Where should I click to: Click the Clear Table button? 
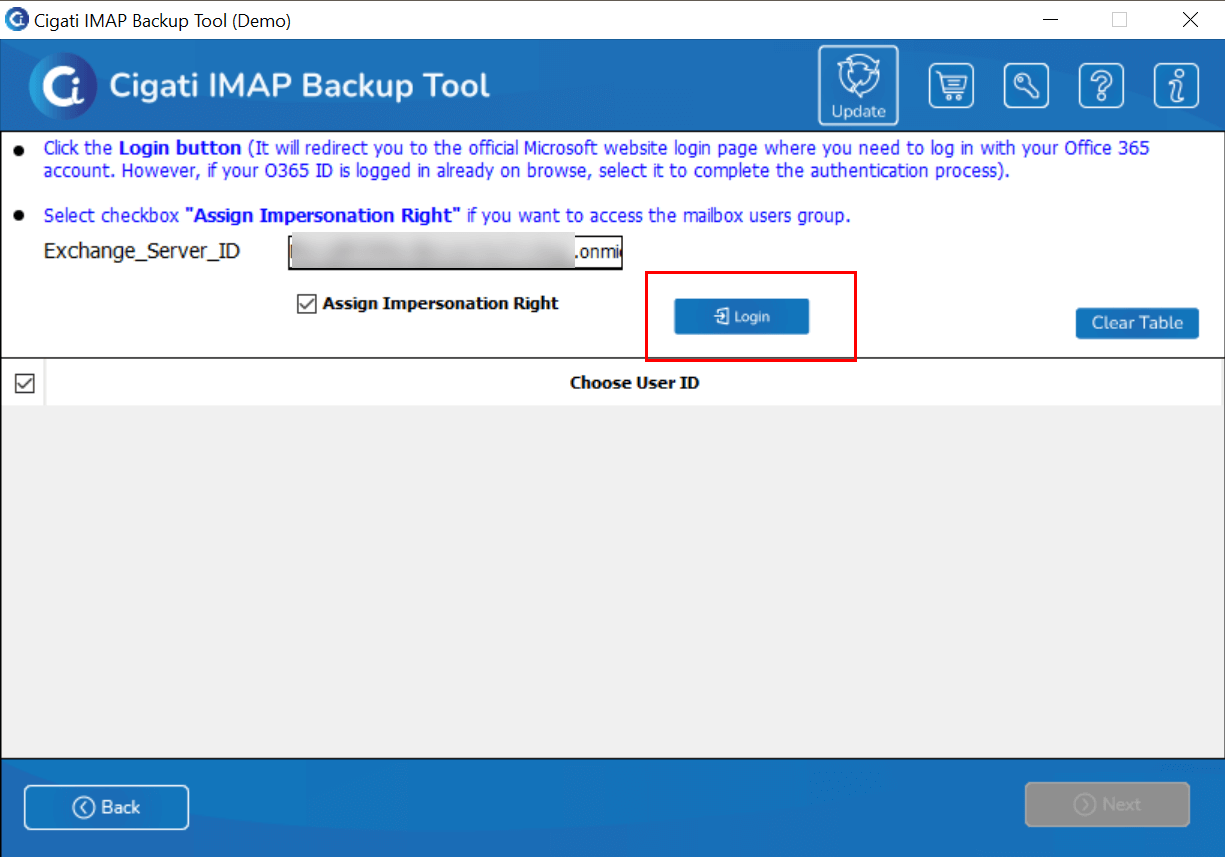point(1137,323)
